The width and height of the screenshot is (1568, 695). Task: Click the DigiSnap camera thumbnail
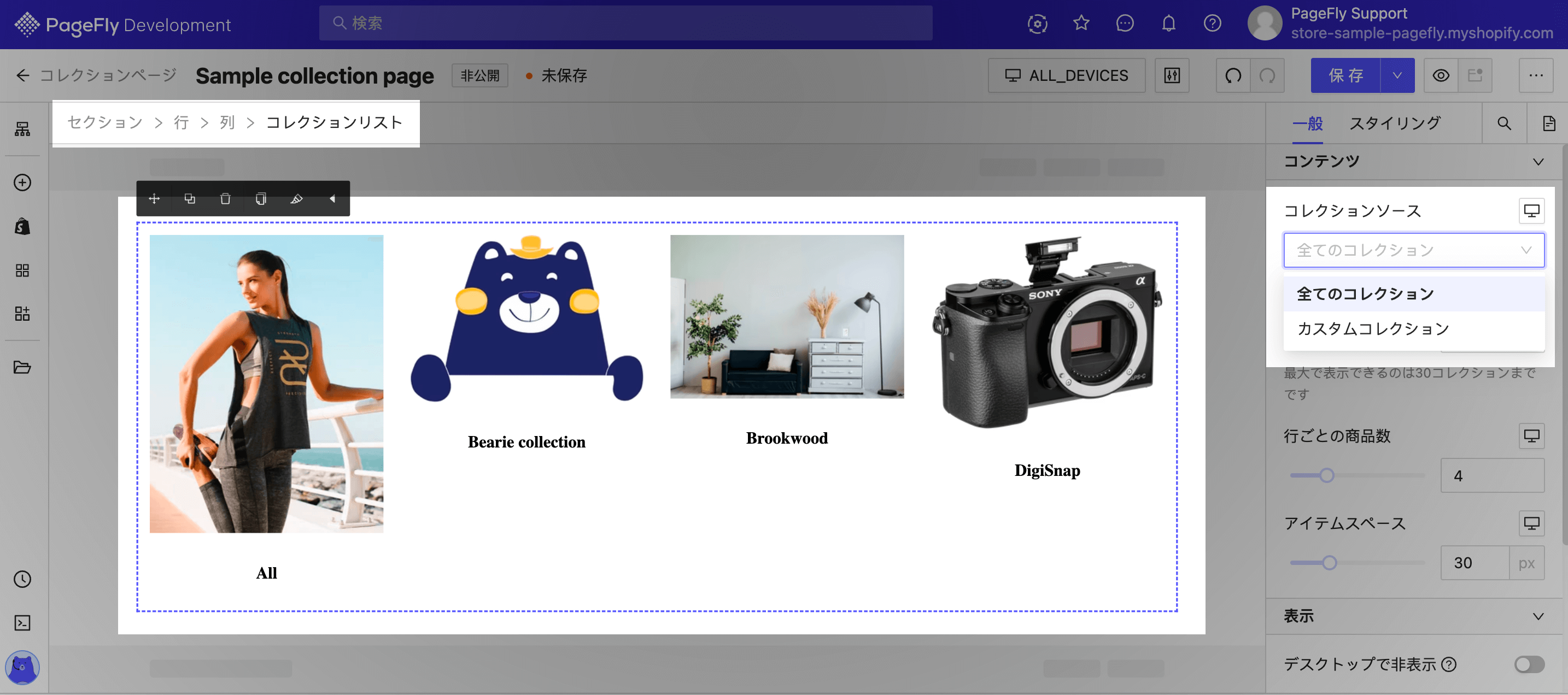pyautogui.click(x=1047, y=332)
